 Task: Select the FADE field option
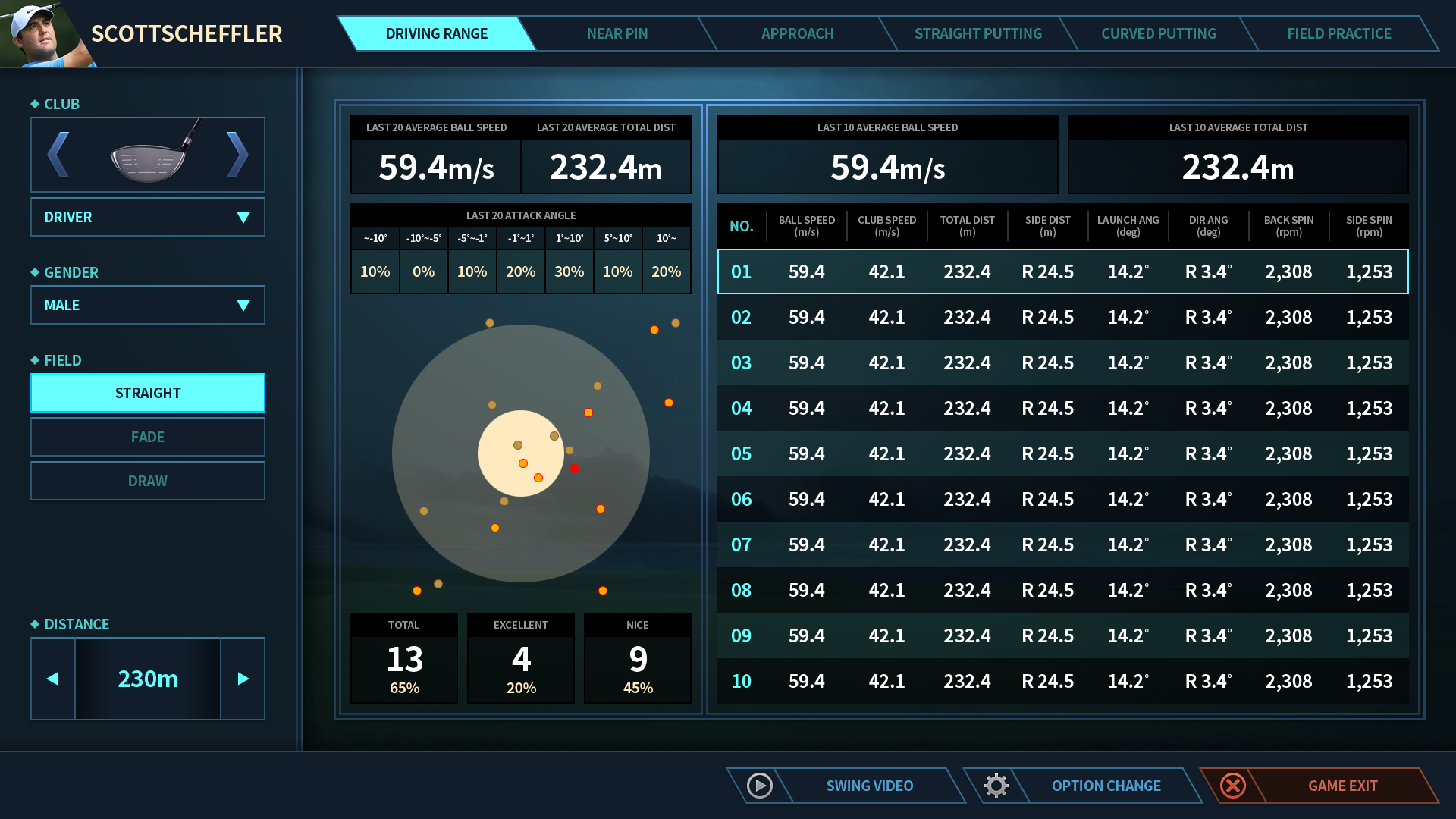(148, 437)
